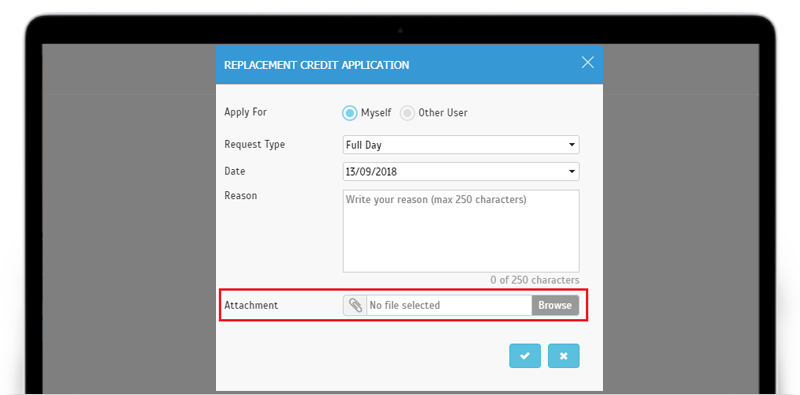This screenshot has height=395, width=800.
Task: Click the Attachment field label
Action: 251,305
